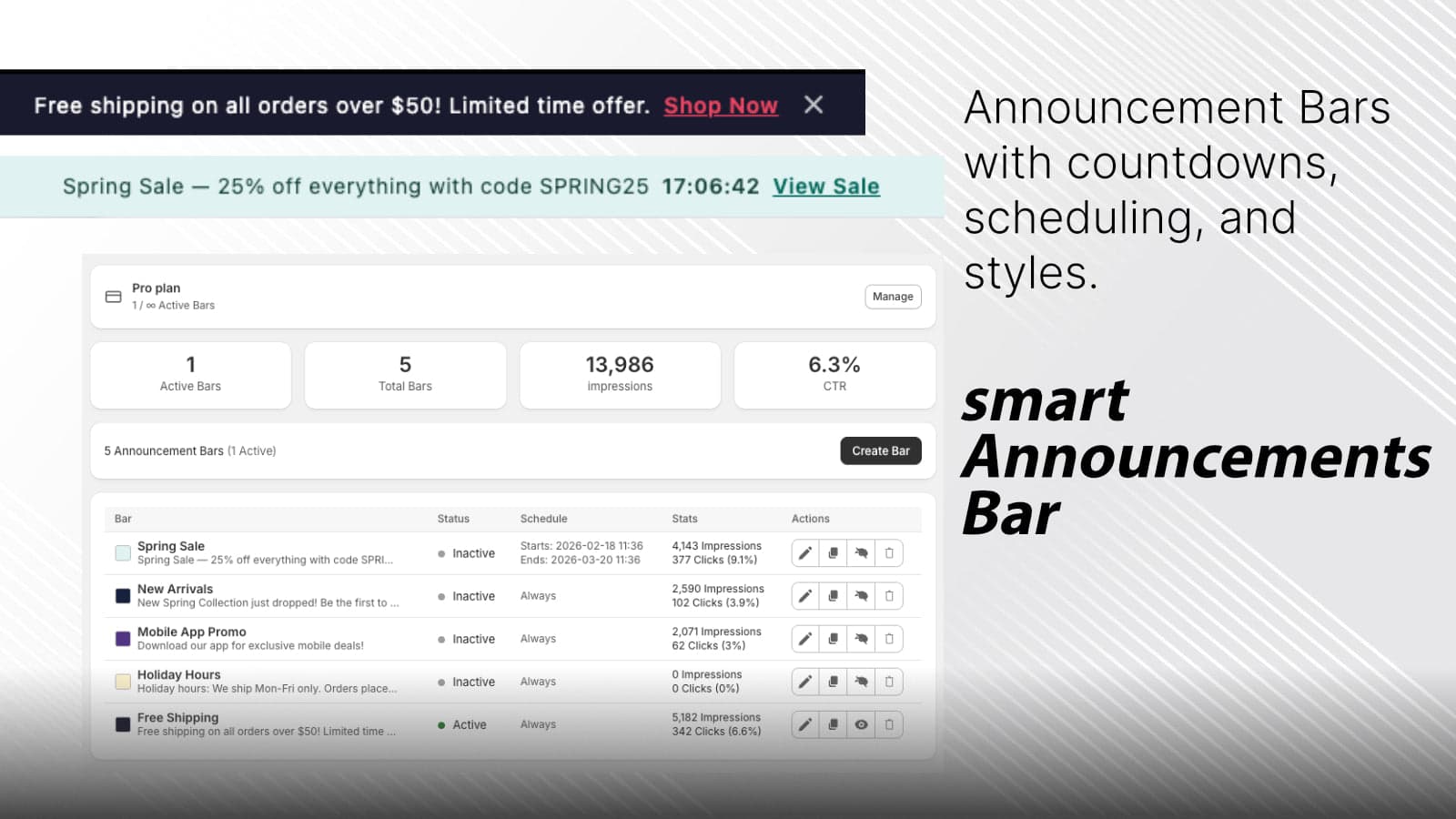Follow the Shop Now link

(x=721, y=106)
